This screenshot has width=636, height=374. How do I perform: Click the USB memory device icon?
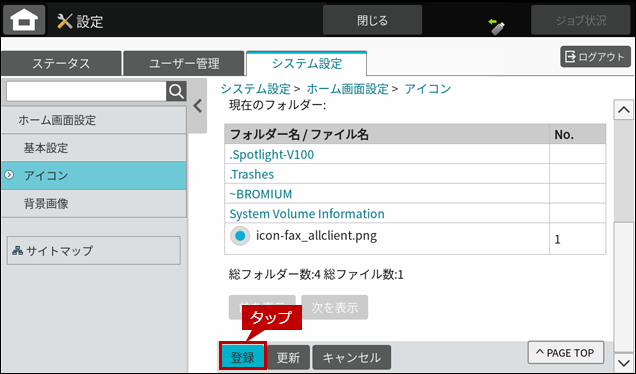(x=497, y=27)
